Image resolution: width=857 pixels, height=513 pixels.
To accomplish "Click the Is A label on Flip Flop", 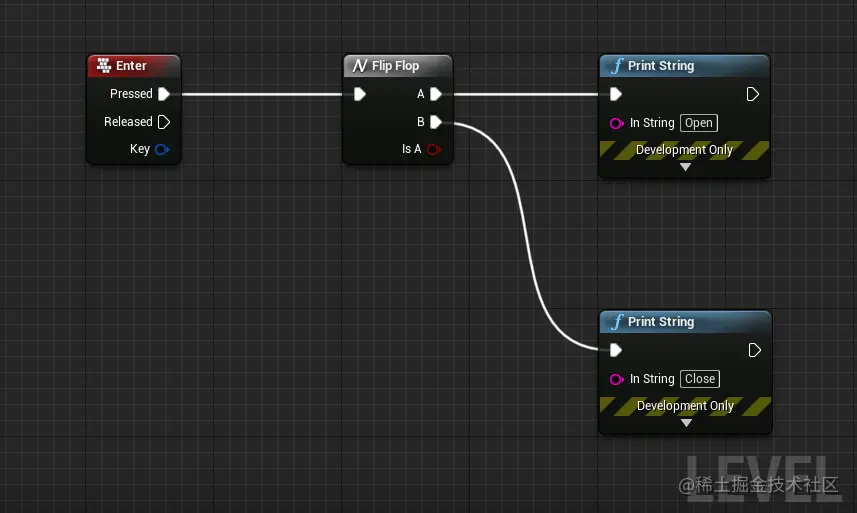I will 412,149.
